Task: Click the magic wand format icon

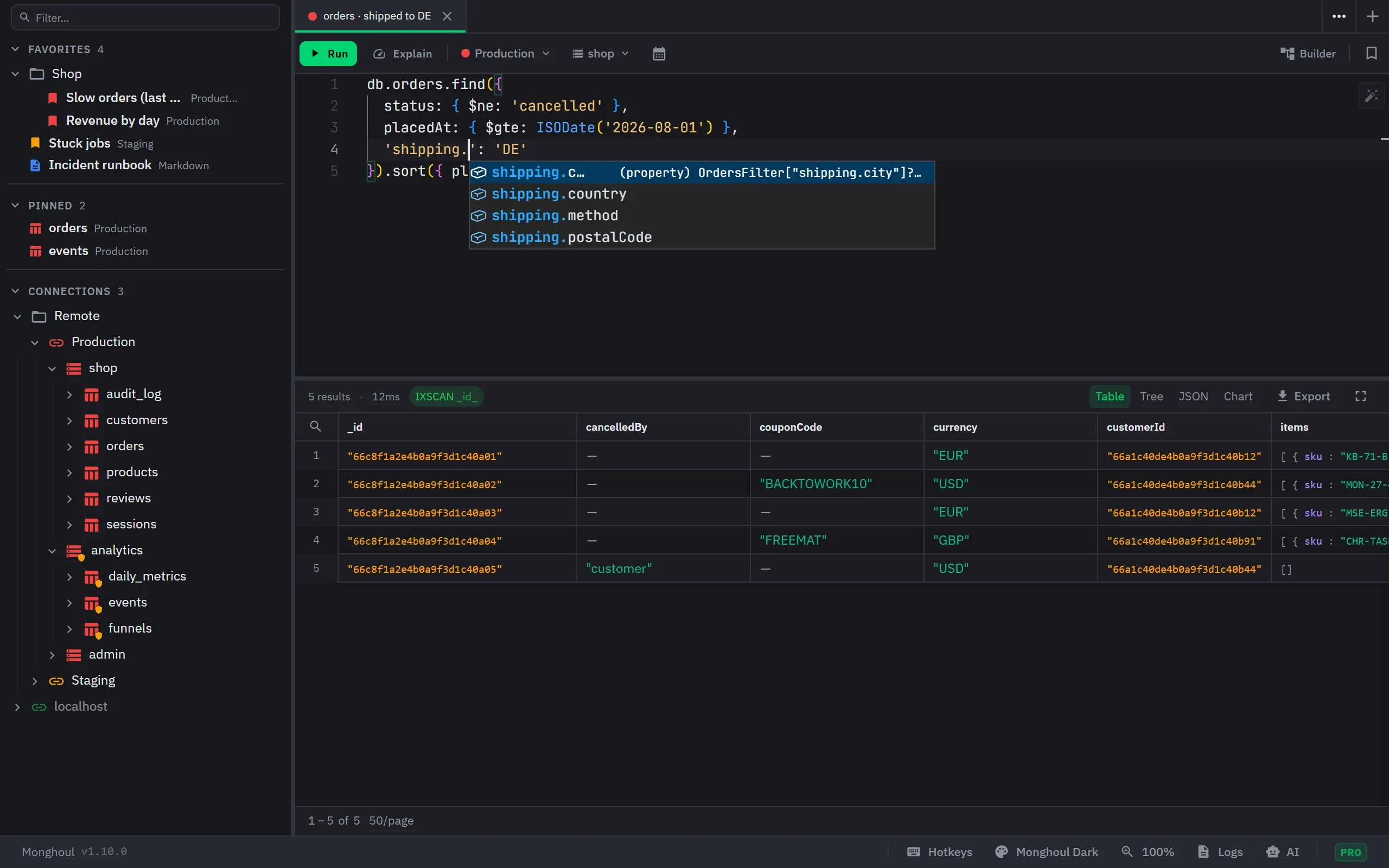Action: click(x=1371, y=95)
